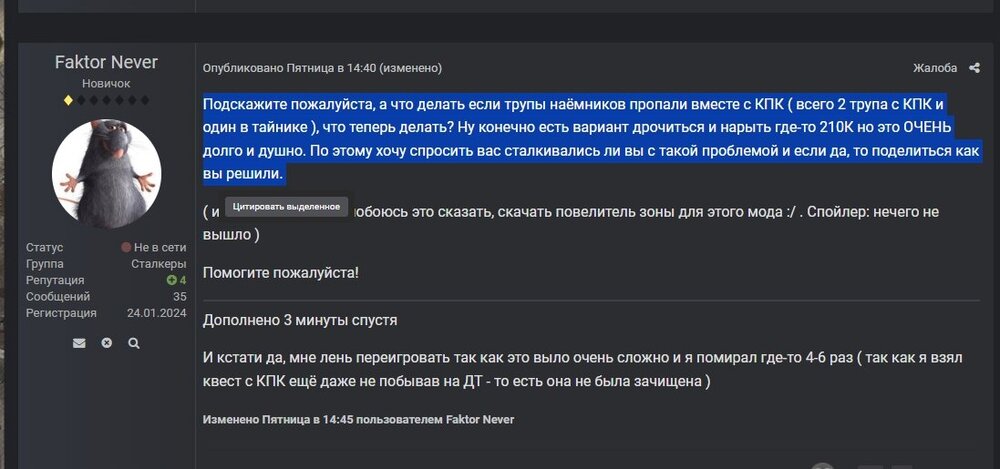
Task: Send a message via the envelope icon
Action: click(79, 343)
